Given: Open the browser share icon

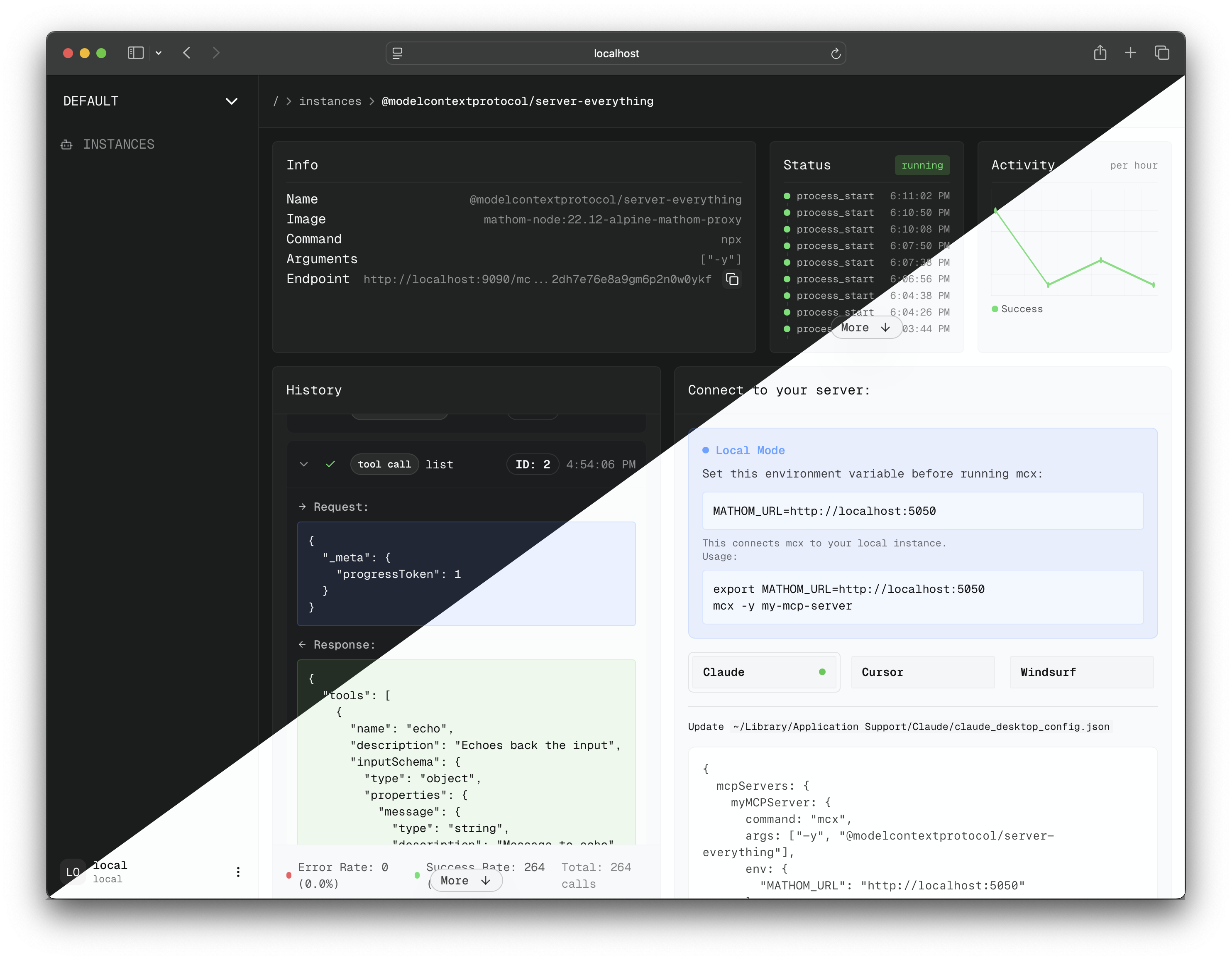Looking at the screenshot, I should (1100, 53).
